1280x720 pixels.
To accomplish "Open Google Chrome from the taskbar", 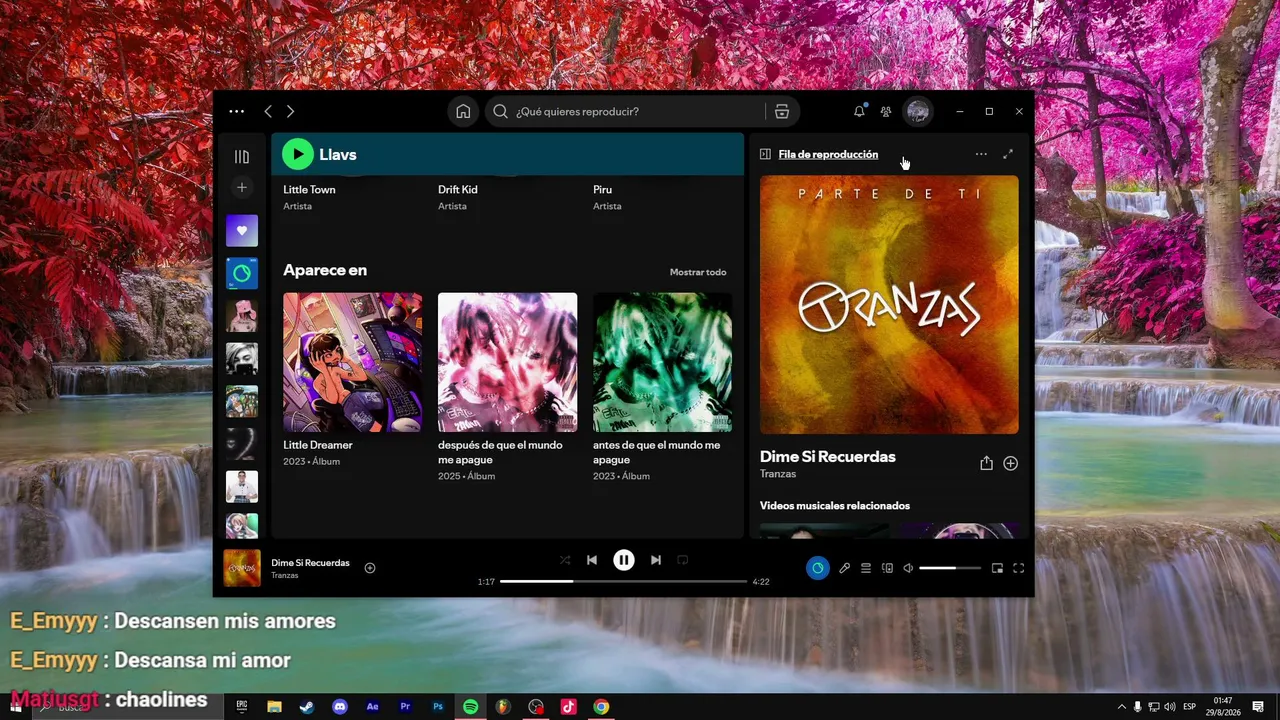I will coord(601,706).
